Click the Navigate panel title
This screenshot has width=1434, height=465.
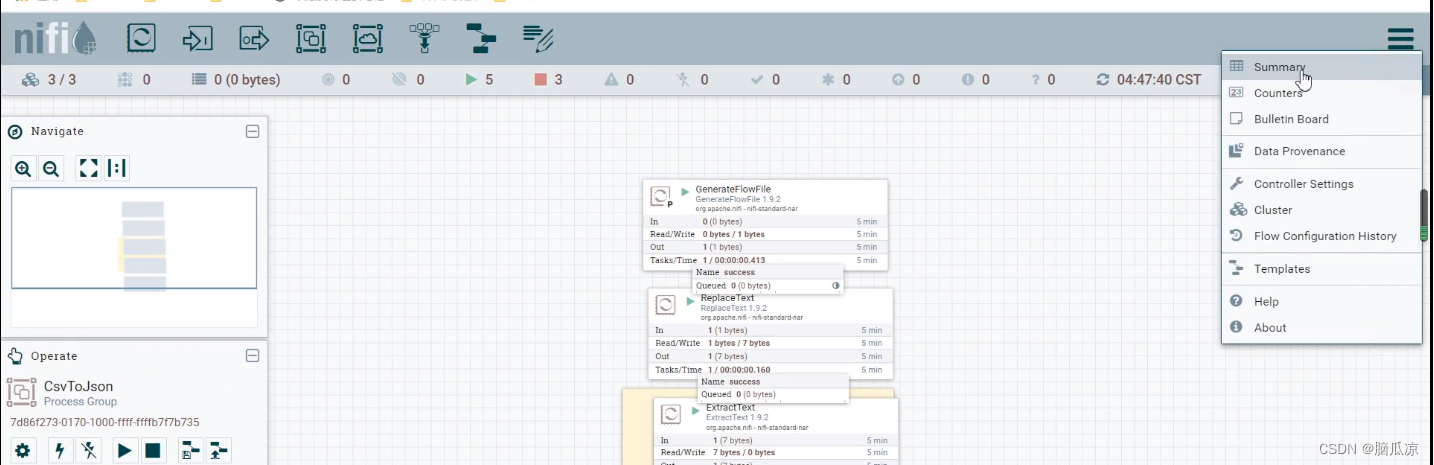pos(57,131)
